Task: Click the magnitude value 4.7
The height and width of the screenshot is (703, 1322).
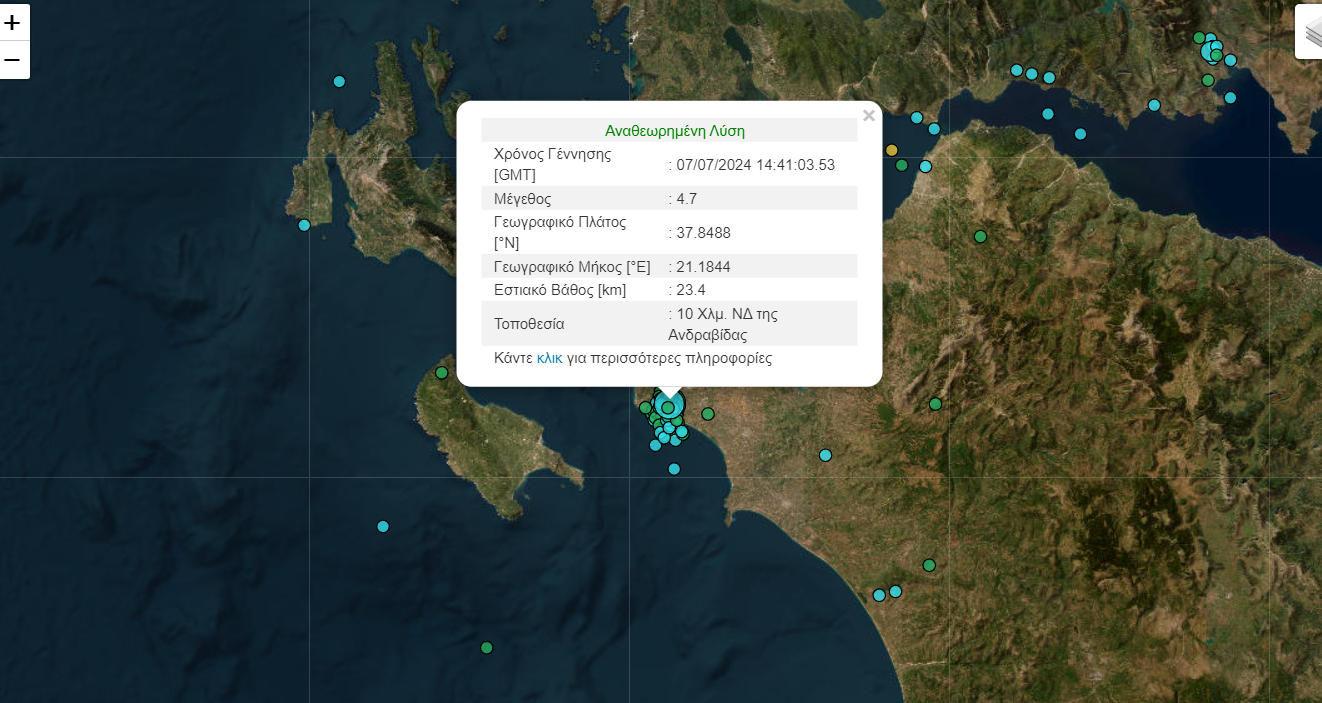Action: pos(686,199)
